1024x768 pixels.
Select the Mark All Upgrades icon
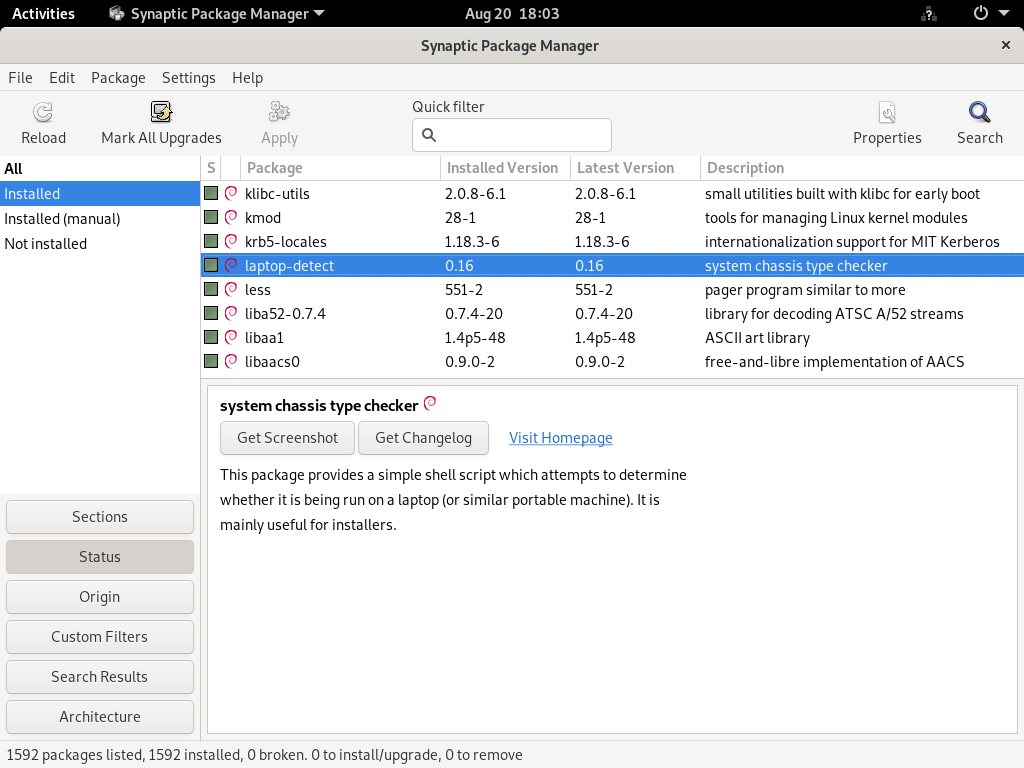[160, 112]
